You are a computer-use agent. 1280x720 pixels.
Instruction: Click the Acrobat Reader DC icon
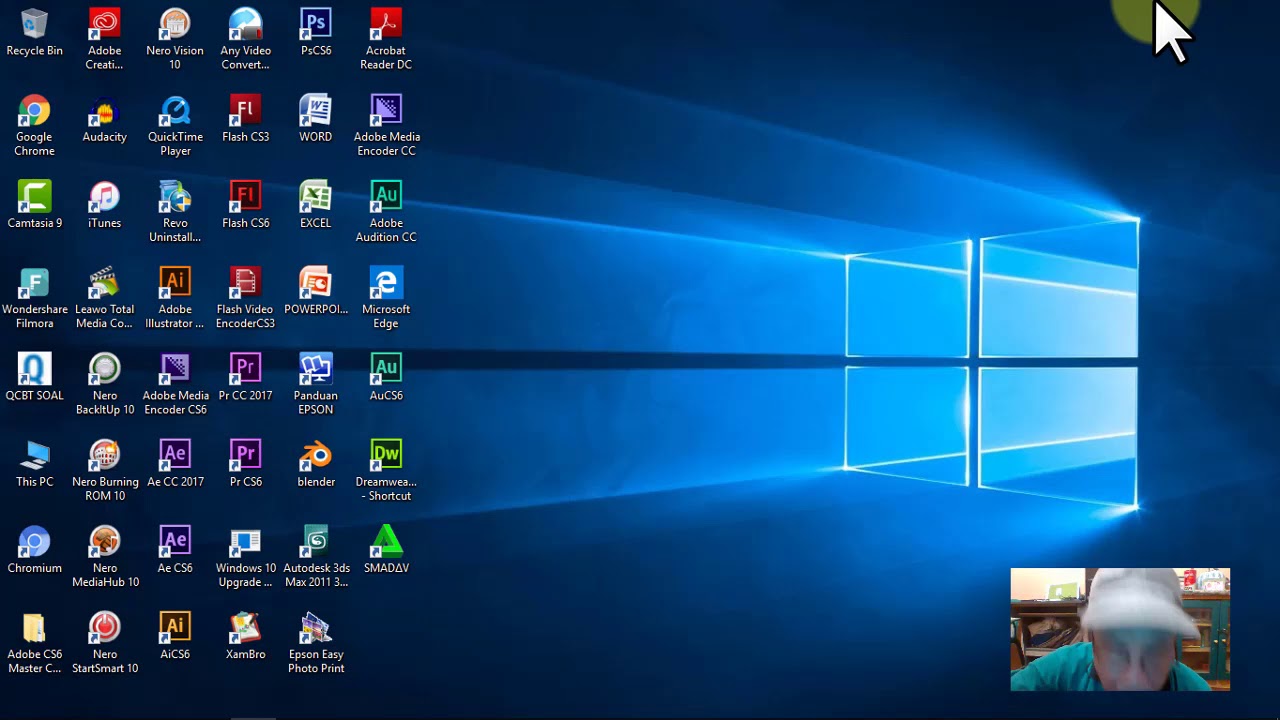point(386,24)
